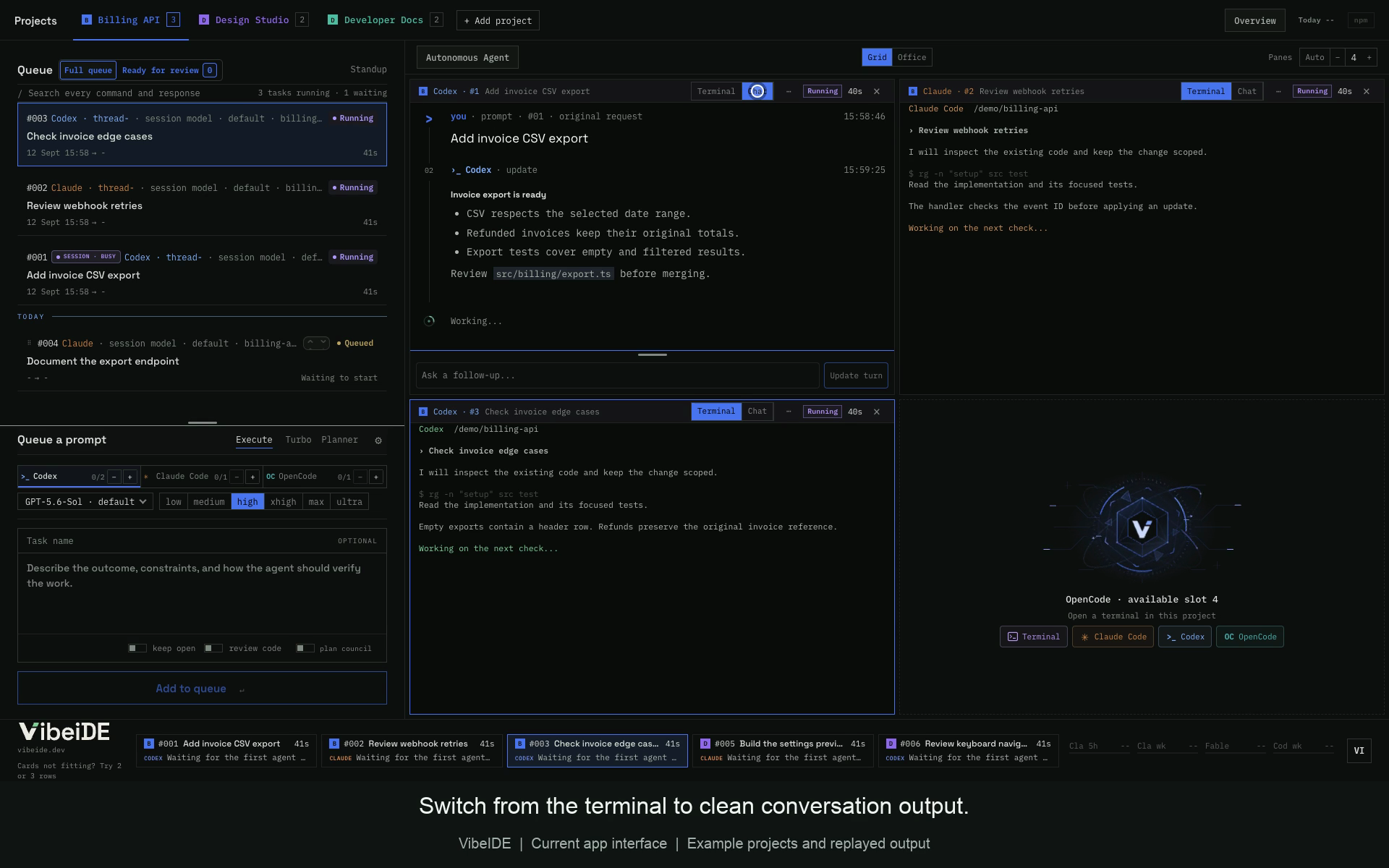Toggle the keep open switch
The image size is (1389, 868).
[137, 648]
